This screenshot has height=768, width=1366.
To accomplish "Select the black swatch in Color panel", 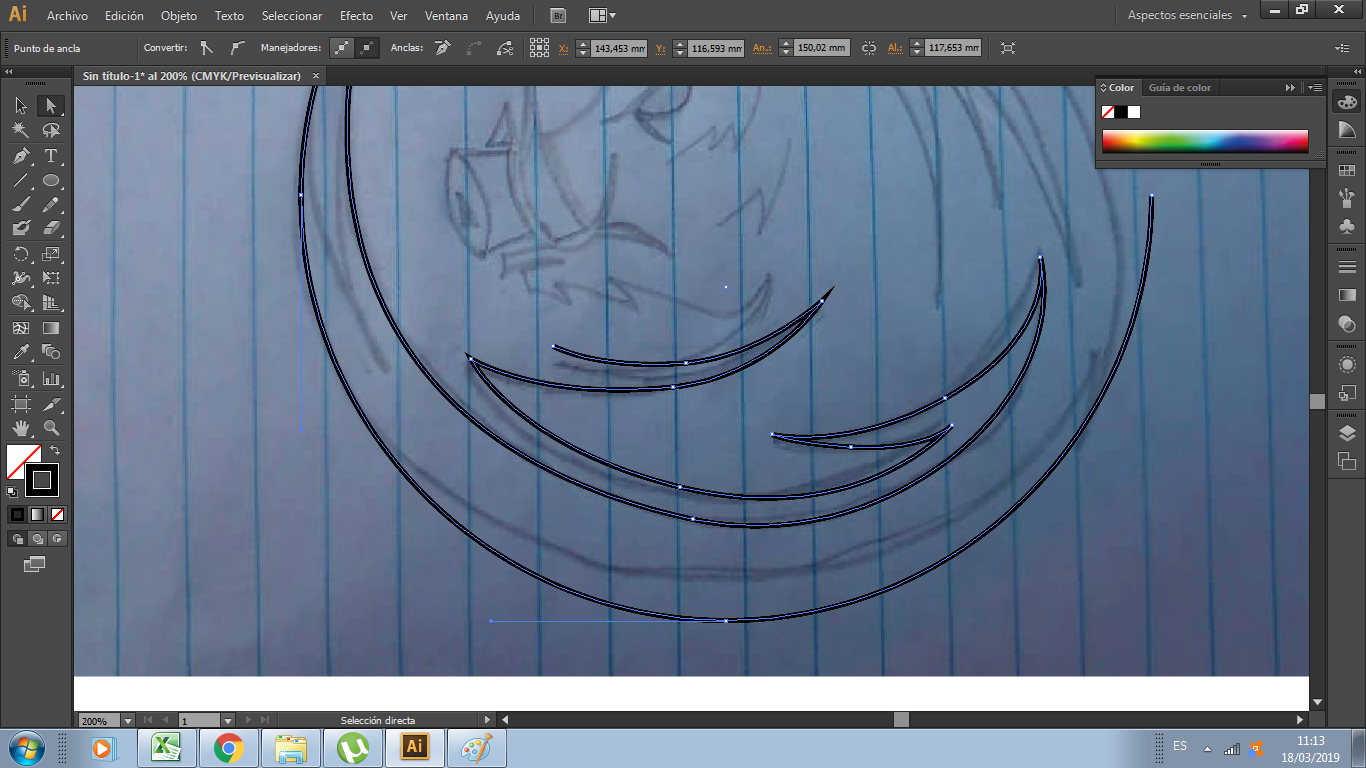I will 1121,112.
